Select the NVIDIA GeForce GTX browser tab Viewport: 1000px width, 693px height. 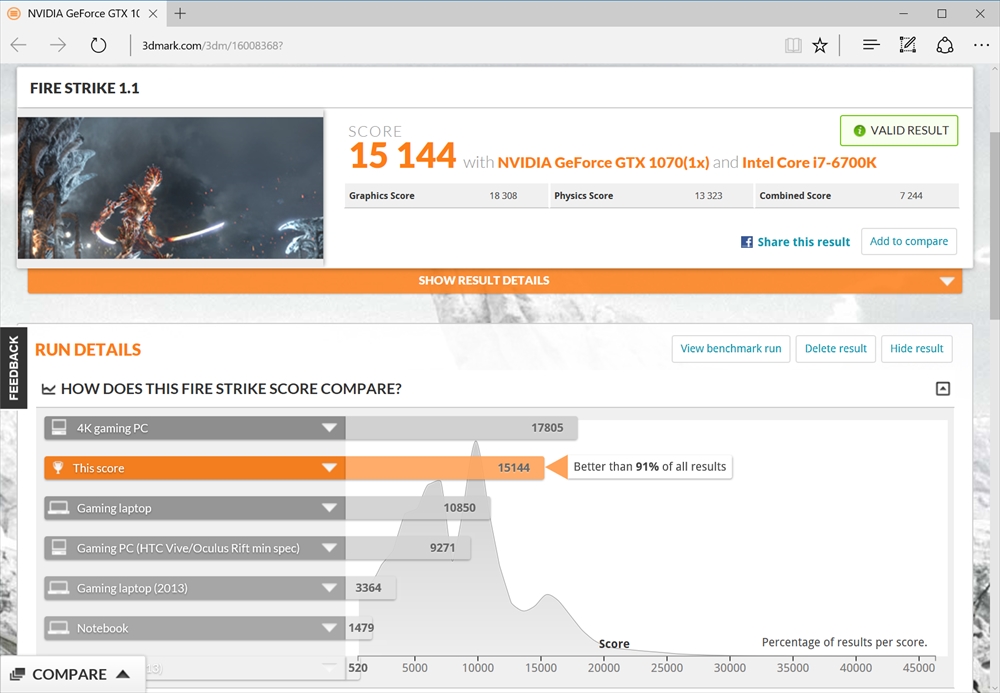(82, 13)
